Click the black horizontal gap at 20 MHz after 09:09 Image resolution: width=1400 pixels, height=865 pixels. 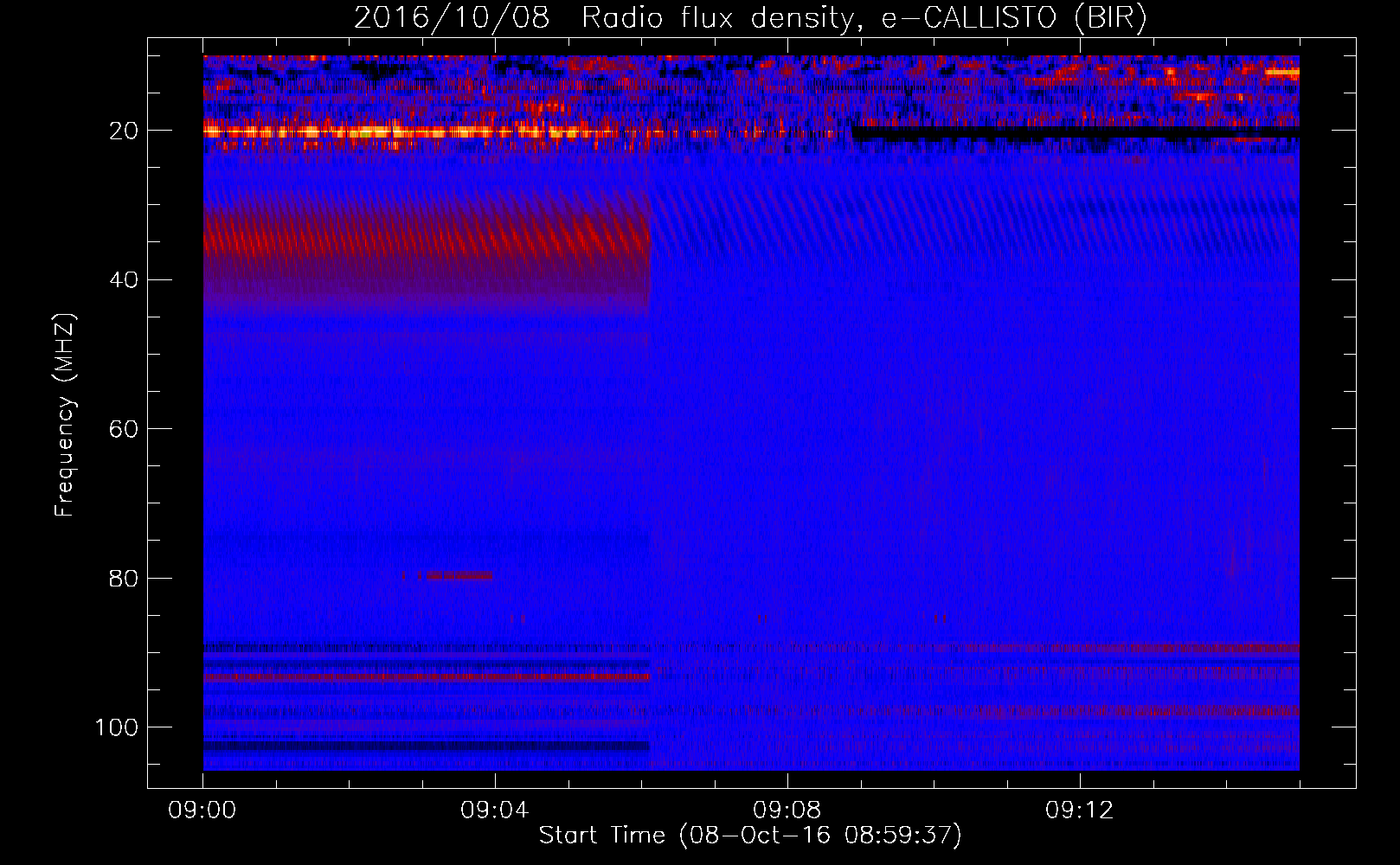pos(1076,133)
